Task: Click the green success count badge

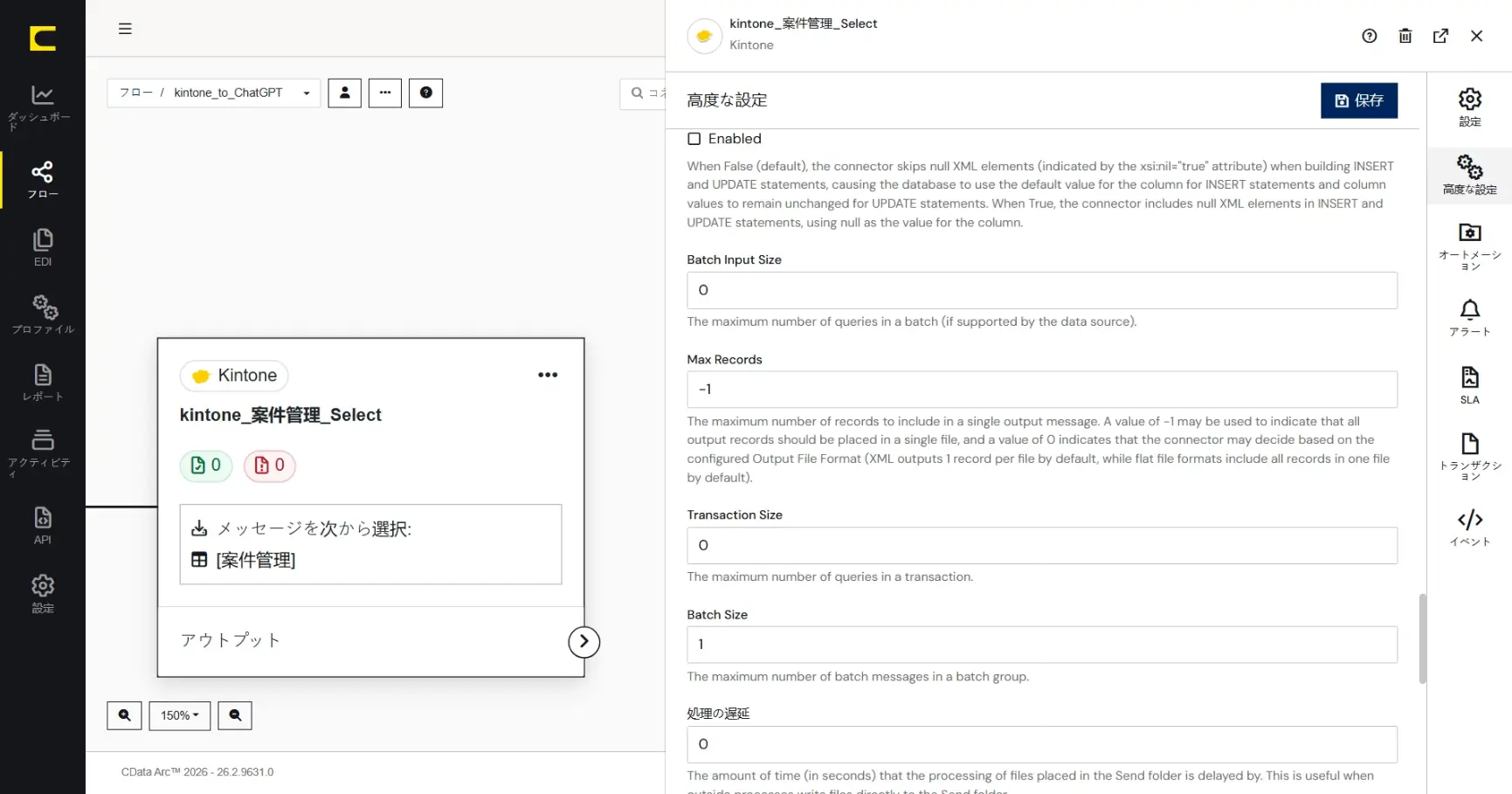Action: click(206, 466)
